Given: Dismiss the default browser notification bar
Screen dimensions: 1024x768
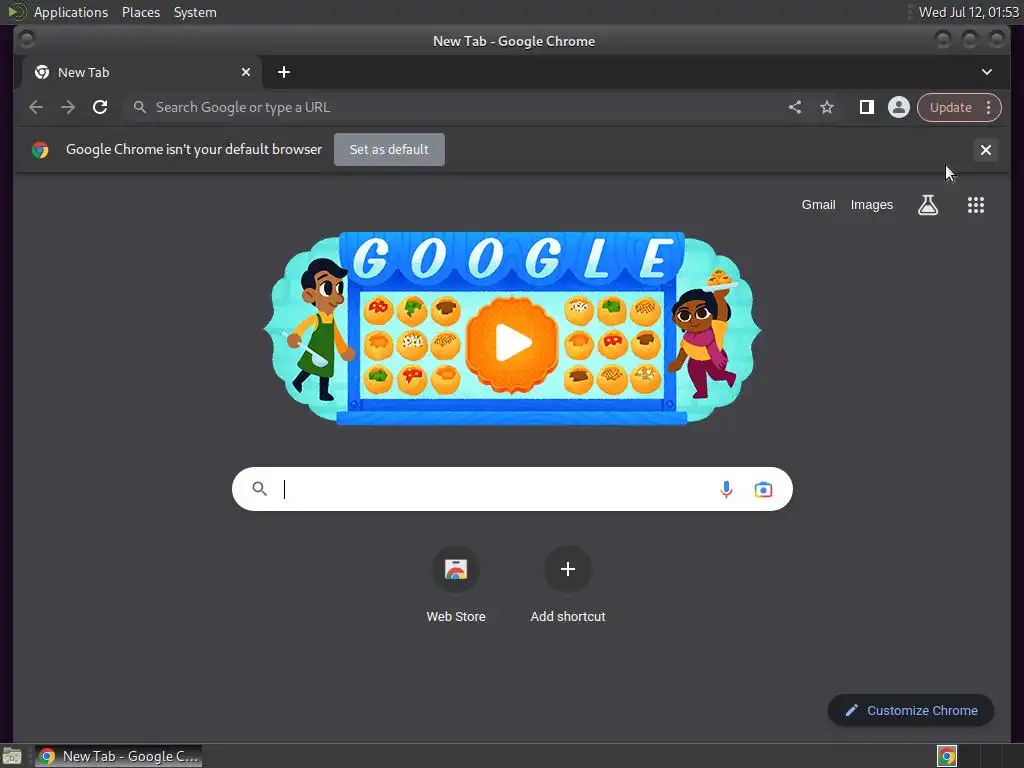Looking at the screenshot, I should coord(985,150).
